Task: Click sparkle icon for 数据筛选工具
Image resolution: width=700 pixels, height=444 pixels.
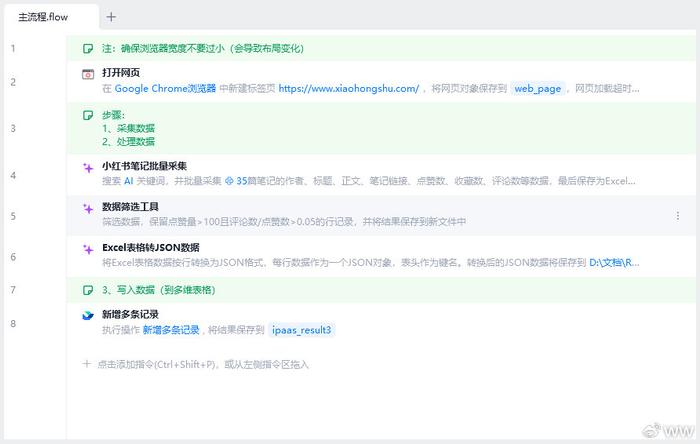Action: pyautogui.click(x=88, y=208)
